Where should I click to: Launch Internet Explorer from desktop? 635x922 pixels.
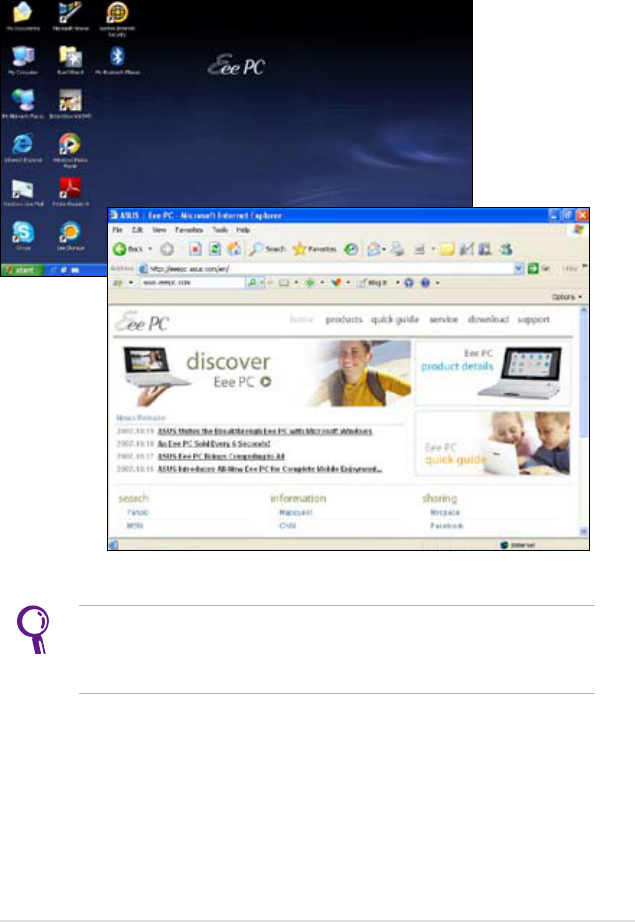coord(23,148)
